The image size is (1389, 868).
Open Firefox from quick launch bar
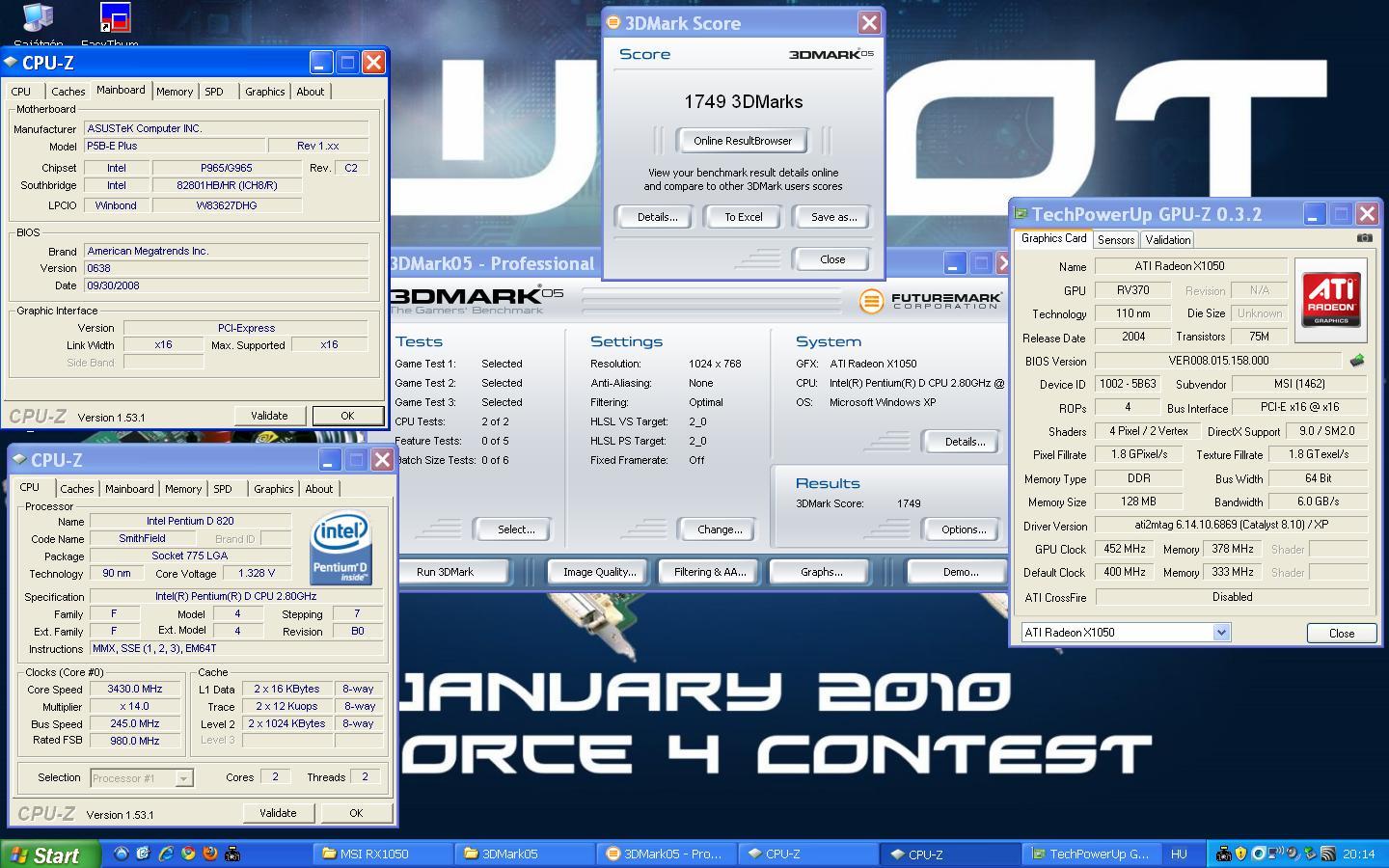[x=210, y=854]
